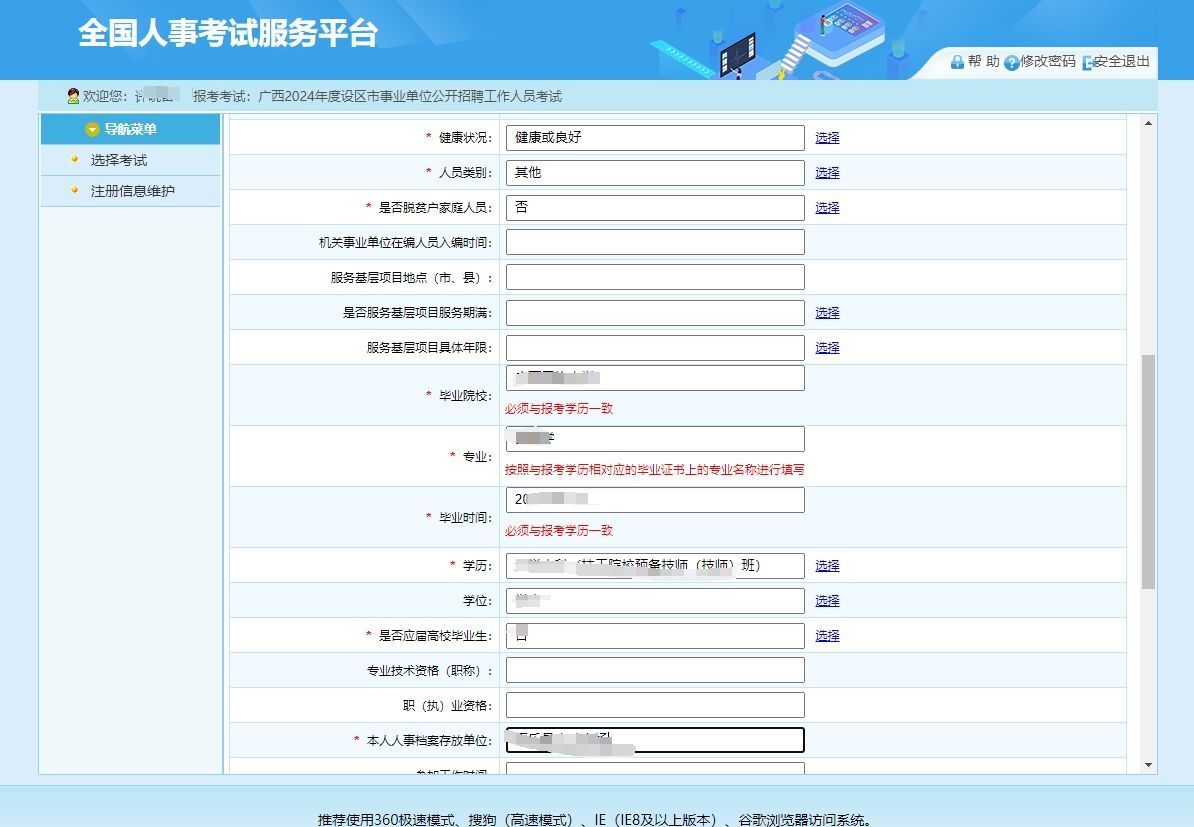Click the 必须与报考学历一致 note under 毕业时间

tap(559, 531)
